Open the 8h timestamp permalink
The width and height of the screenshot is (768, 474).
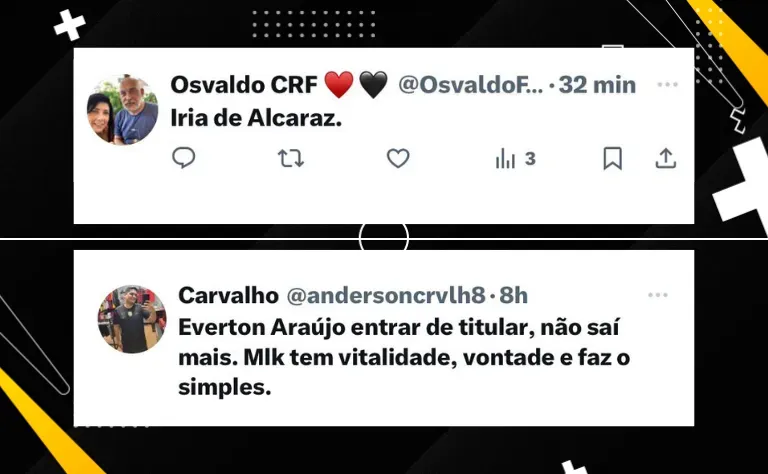tap(513, 295)
